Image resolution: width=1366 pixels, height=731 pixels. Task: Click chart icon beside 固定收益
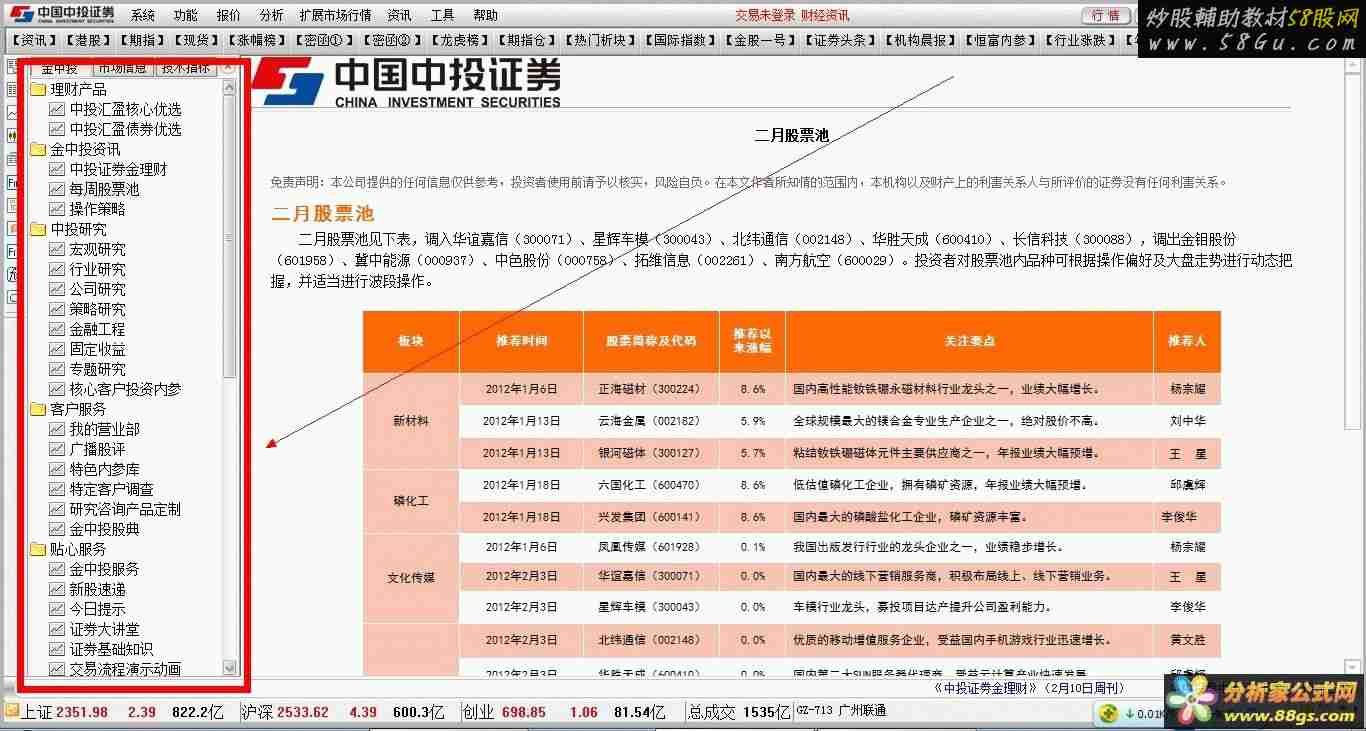57,349
